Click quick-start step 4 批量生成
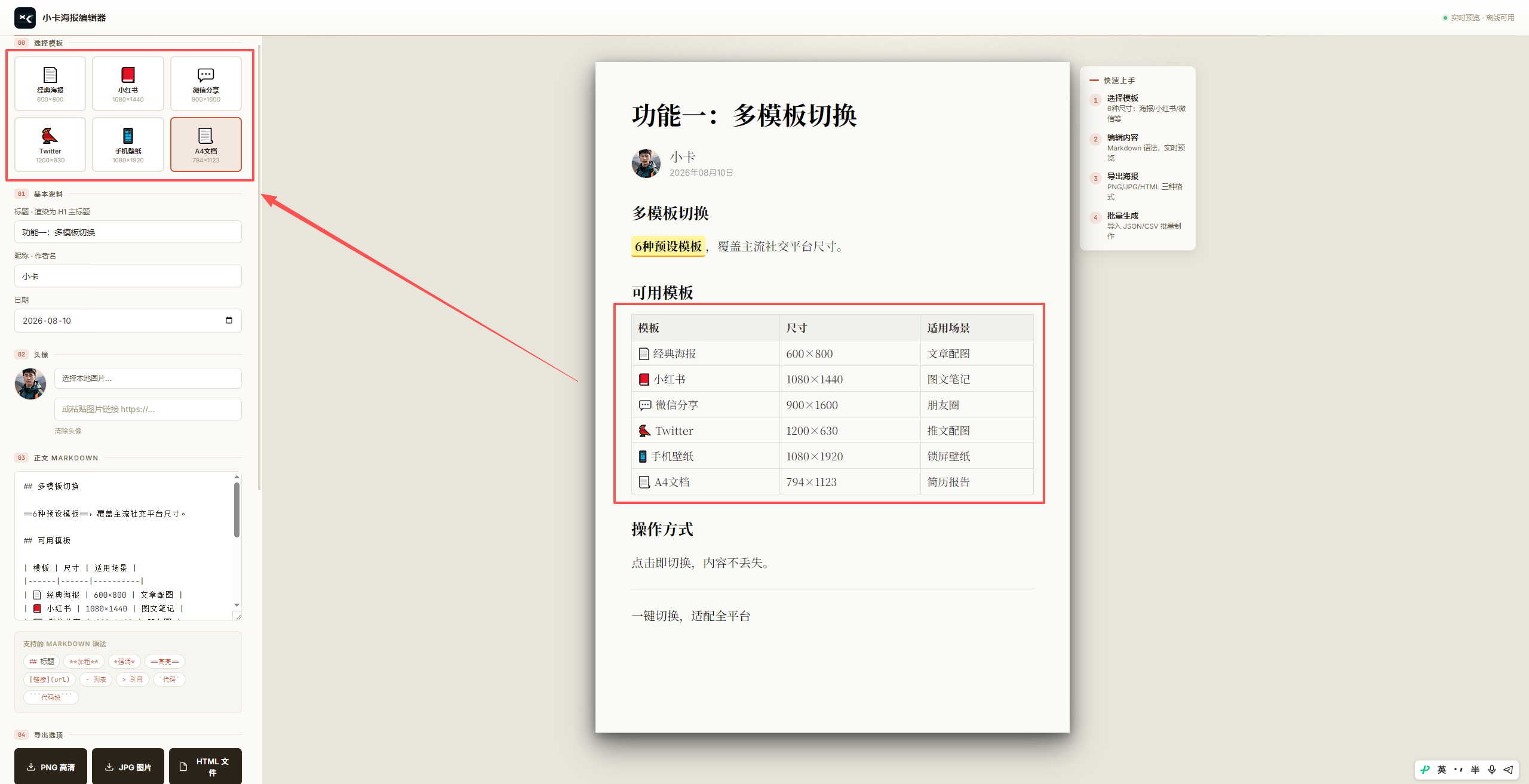 point(1138,226)
